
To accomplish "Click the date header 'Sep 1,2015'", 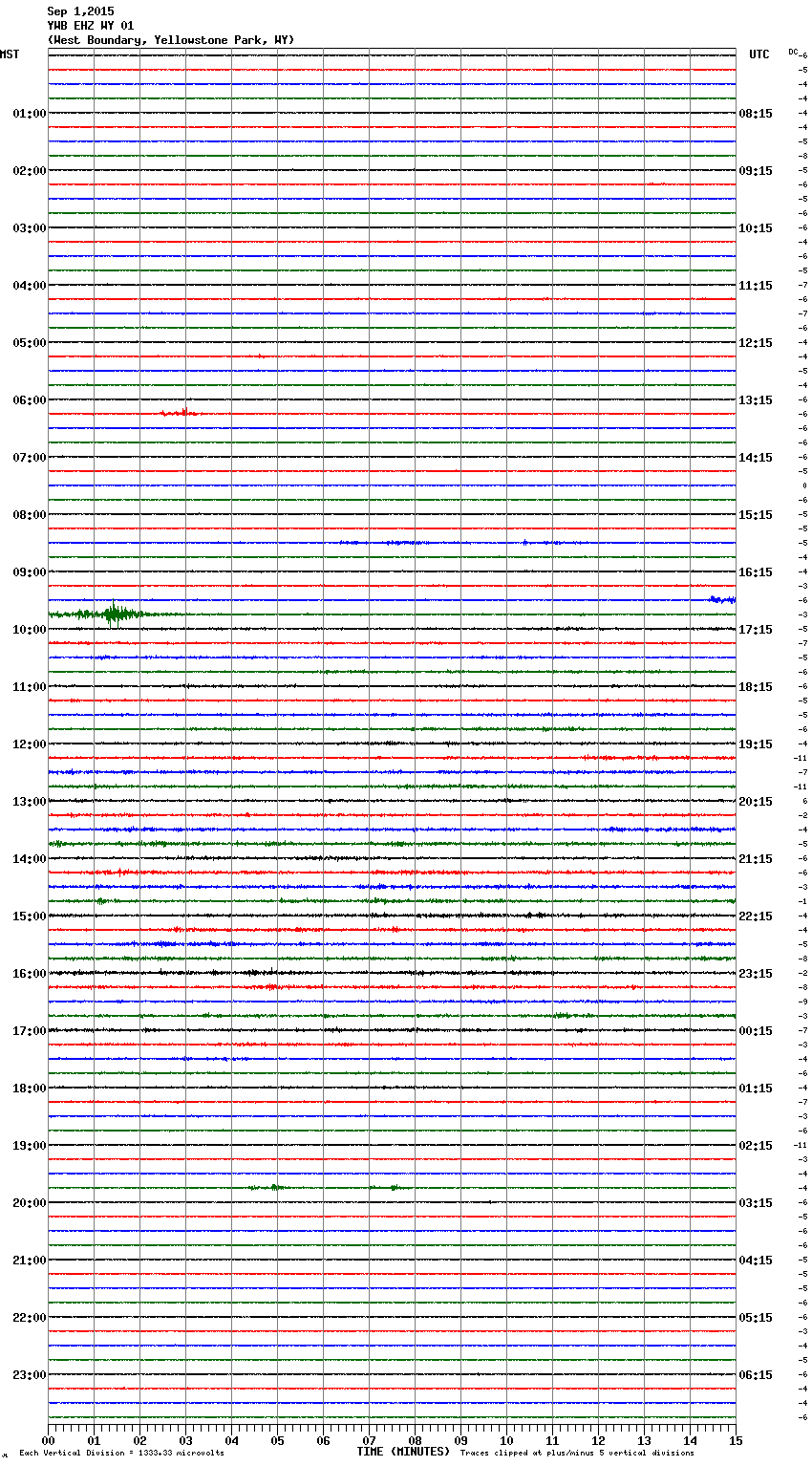I will [x=80, y=11].
